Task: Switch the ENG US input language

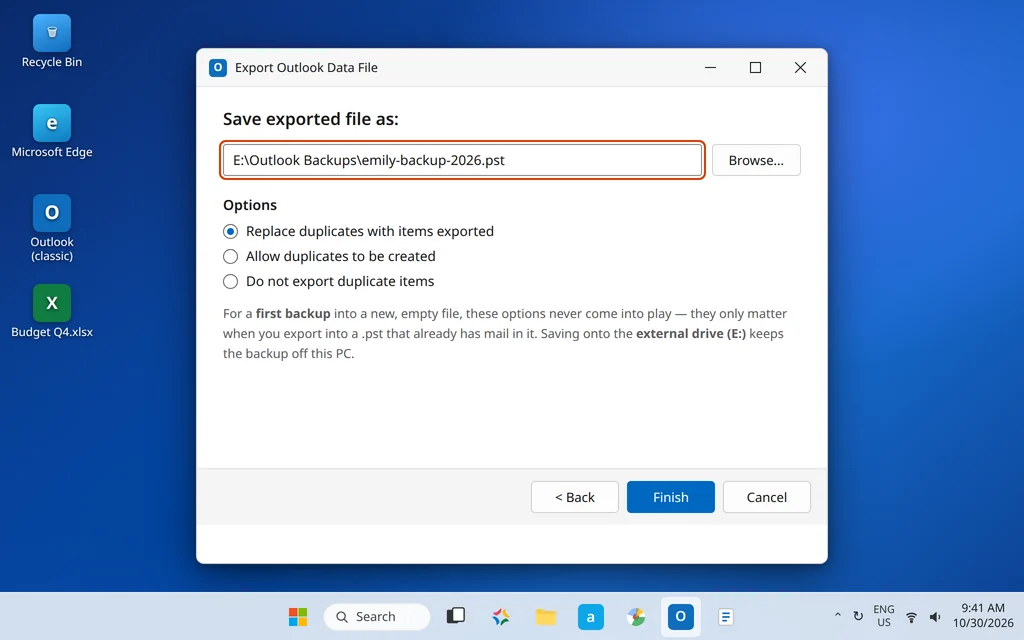Action: 884,616
